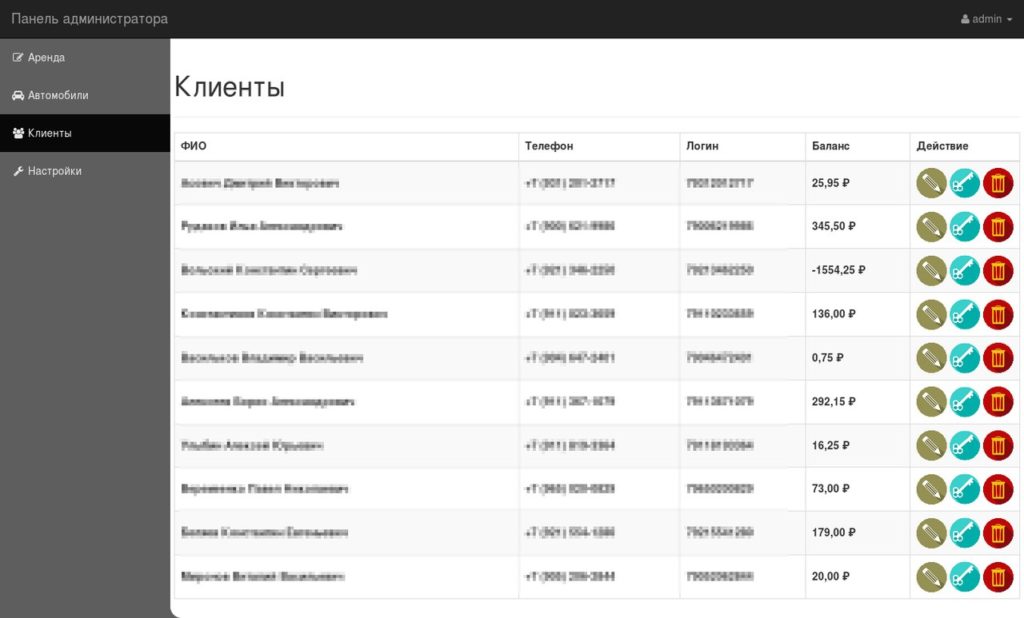Edit client with balance 25,95 ₽
Viewport: 1024px width, 618px height.
[931, 184]
